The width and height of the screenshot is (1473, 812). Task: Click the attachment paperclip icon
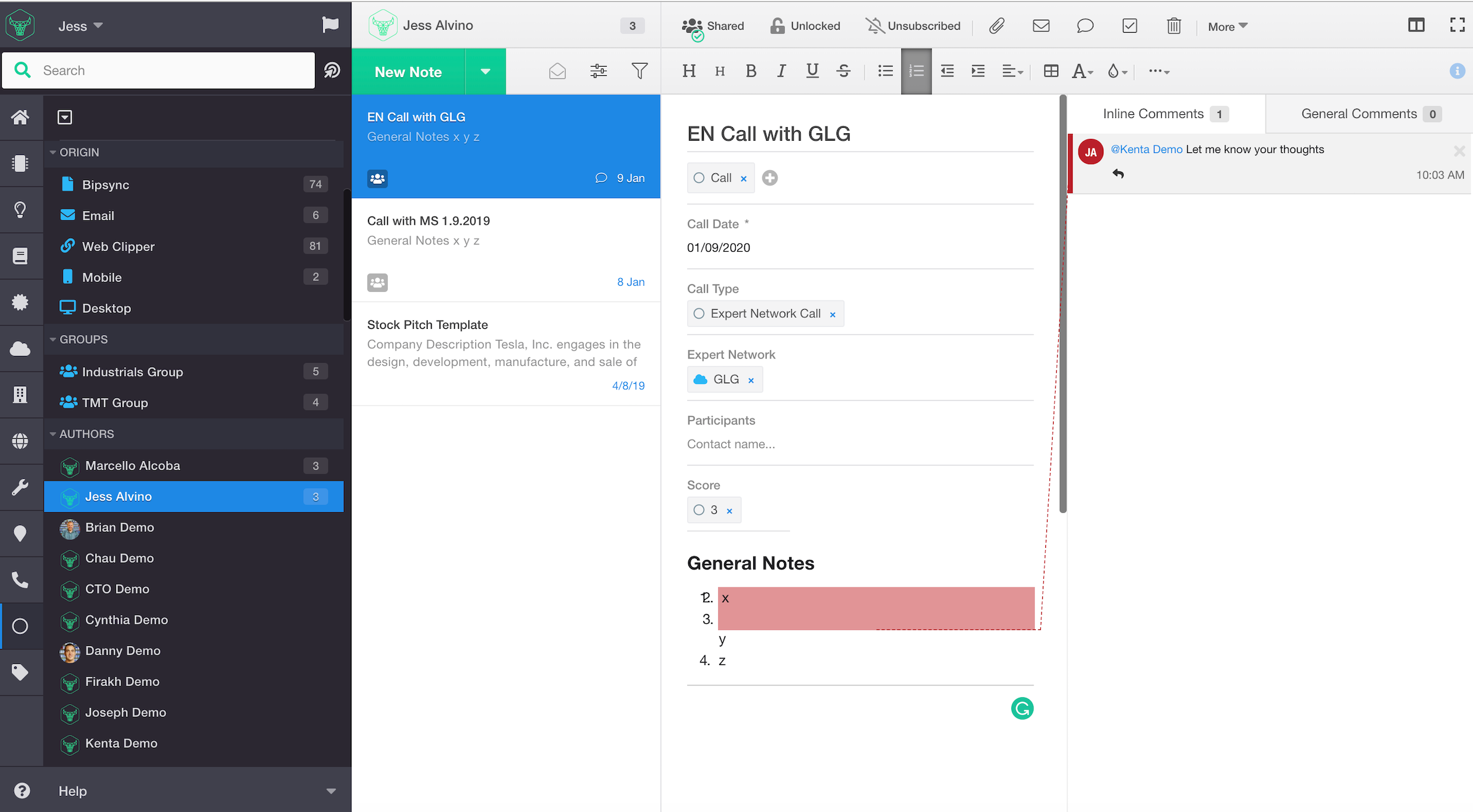[996, 26]
